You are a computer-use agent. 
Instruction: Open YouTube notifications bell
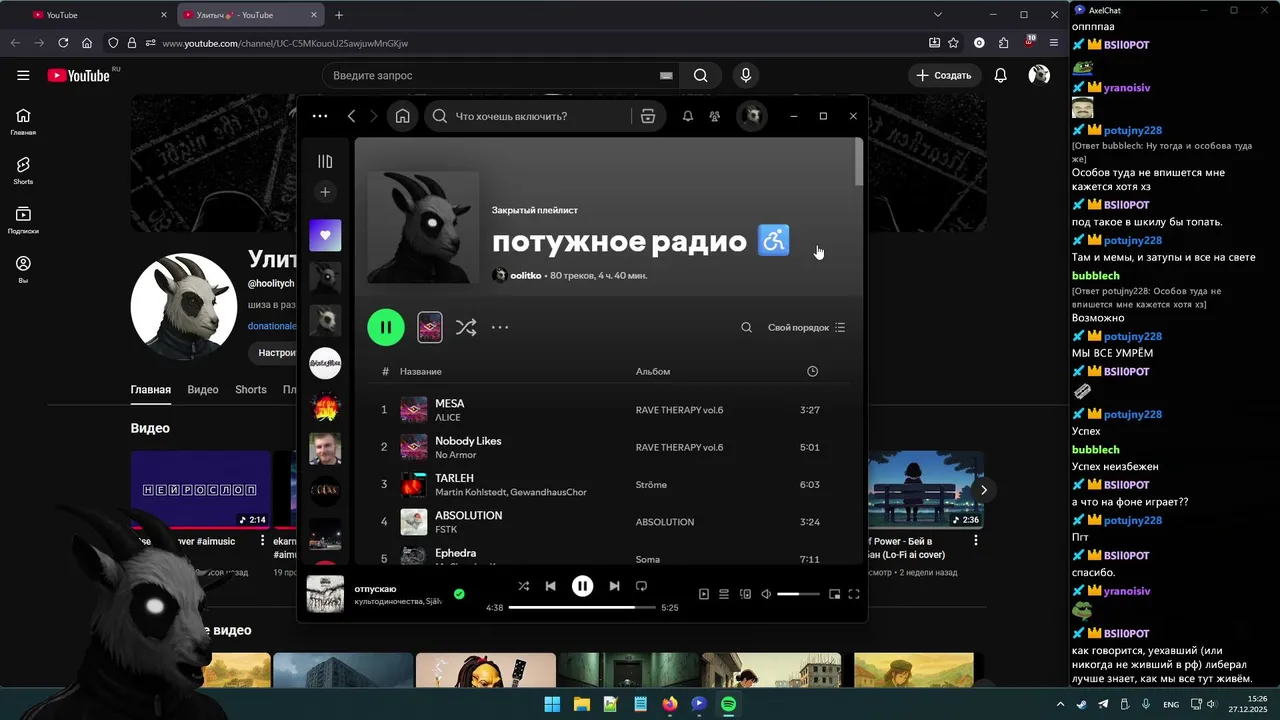tap(1000, 75)
